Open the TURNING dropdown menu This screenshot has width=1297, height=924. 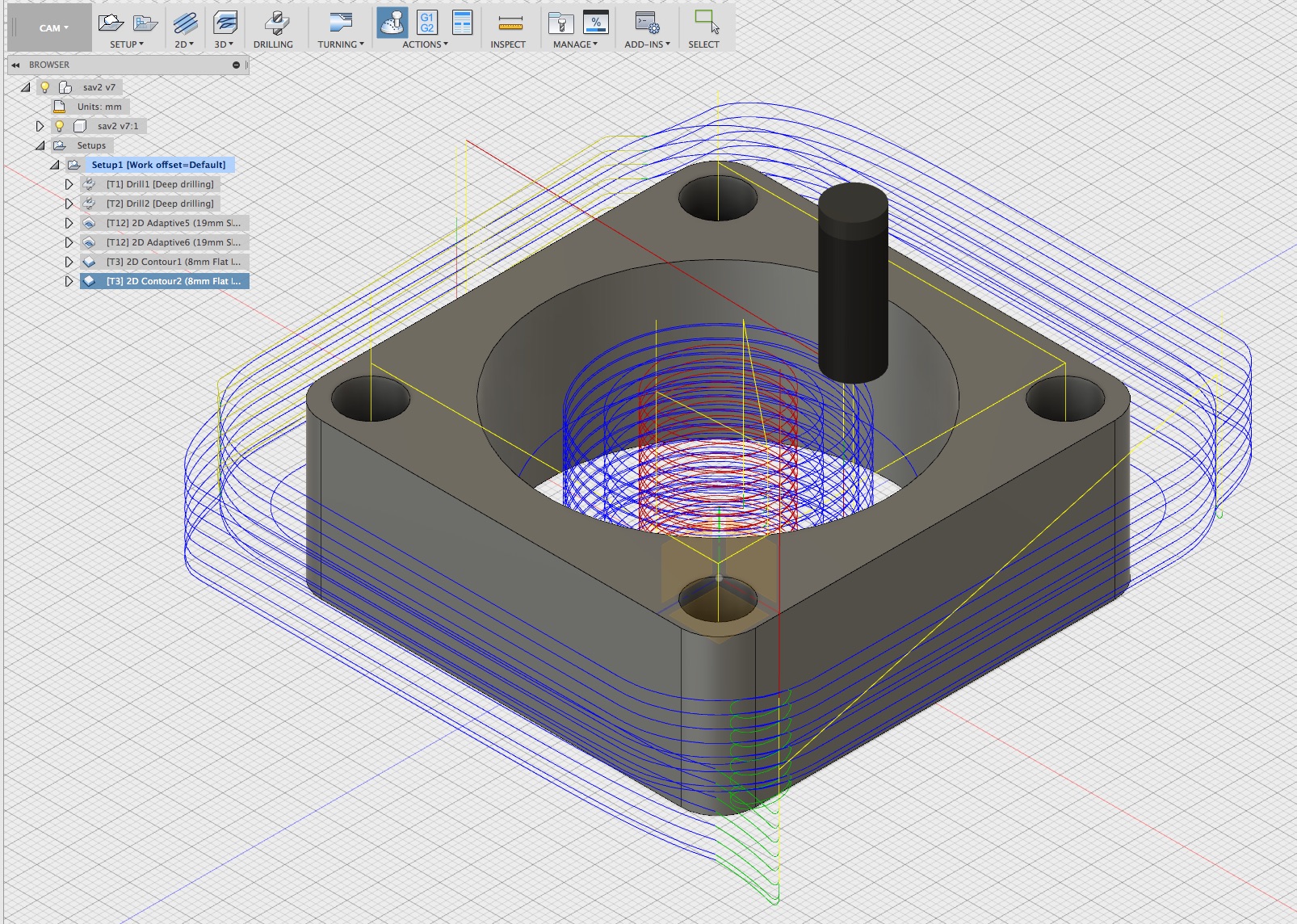341,44
